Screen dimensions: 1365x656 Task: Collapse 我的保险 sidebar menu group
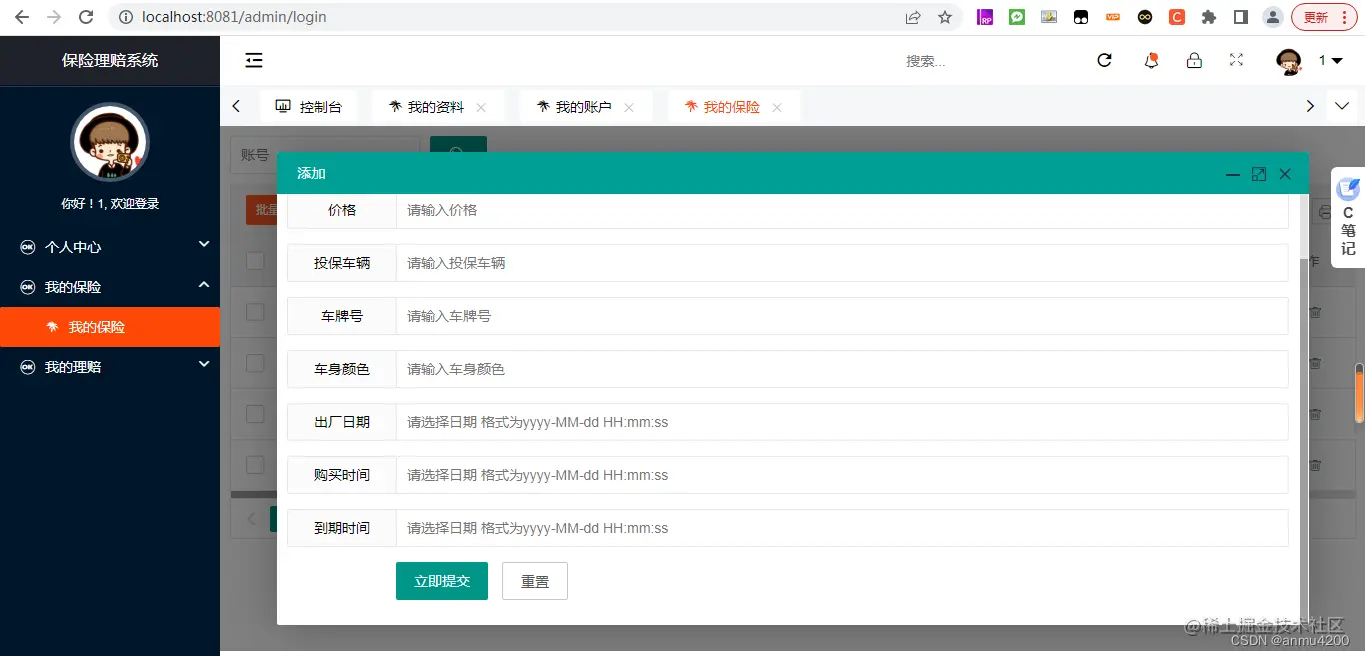click(x=110, y=286)
